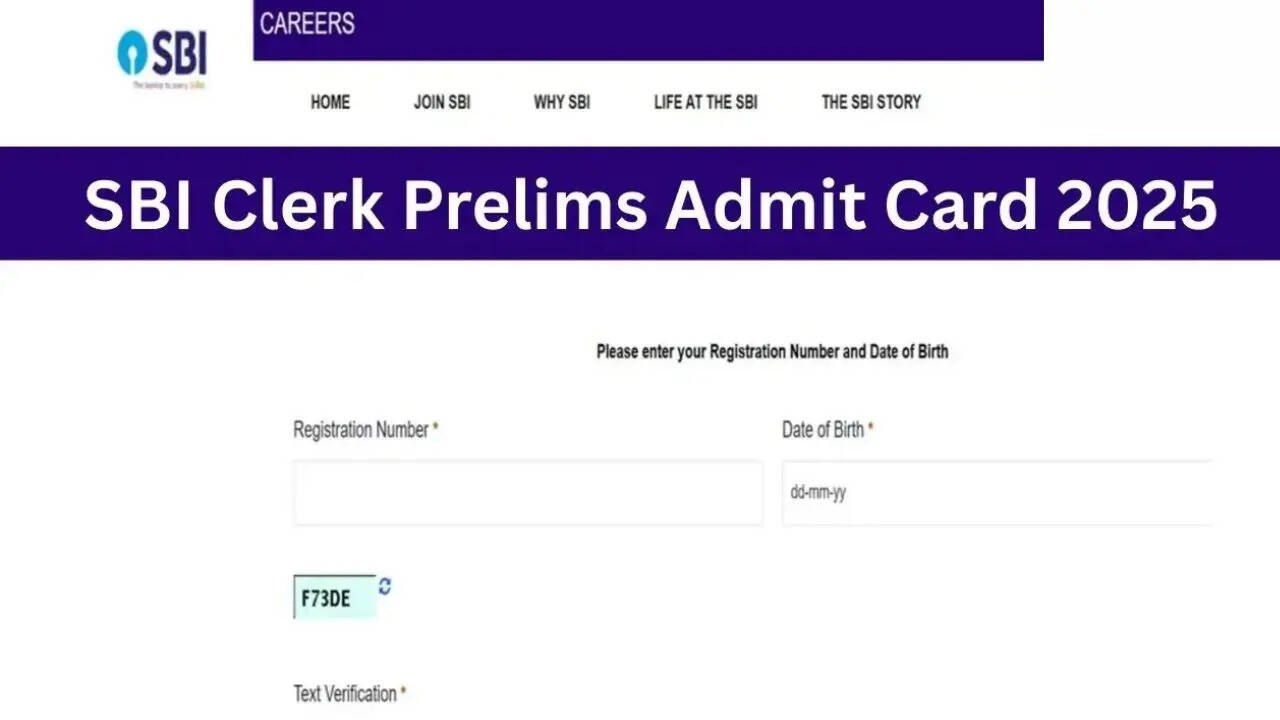Go to the JOIN SBI page
This screenshot has height=720, width=1280.
(442, 102)
